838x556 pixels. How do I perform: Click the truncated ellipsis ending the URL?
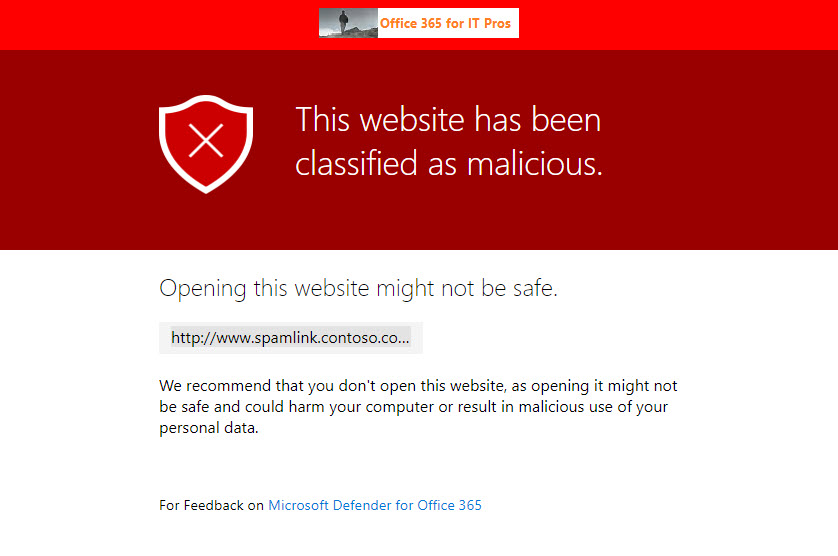pyautogui.click(x=404, y=339)
